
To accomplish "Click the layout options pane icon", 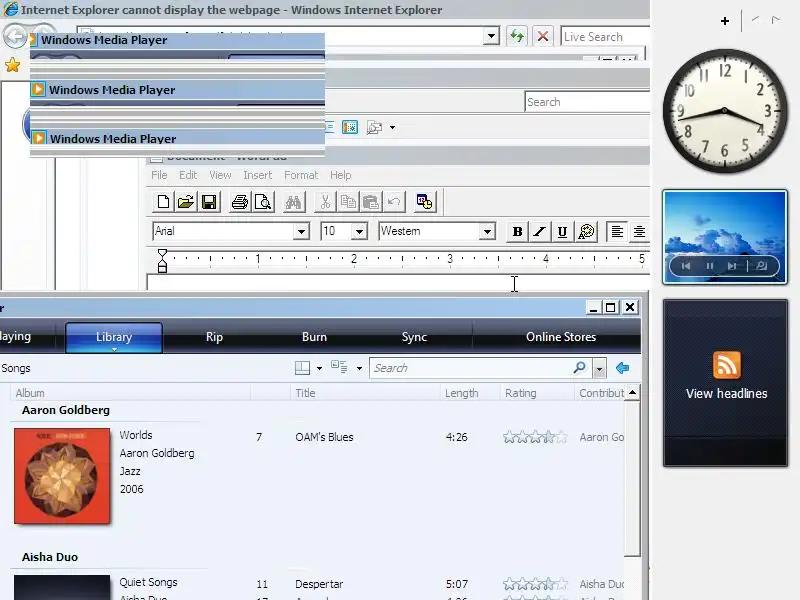I will 303,368.
